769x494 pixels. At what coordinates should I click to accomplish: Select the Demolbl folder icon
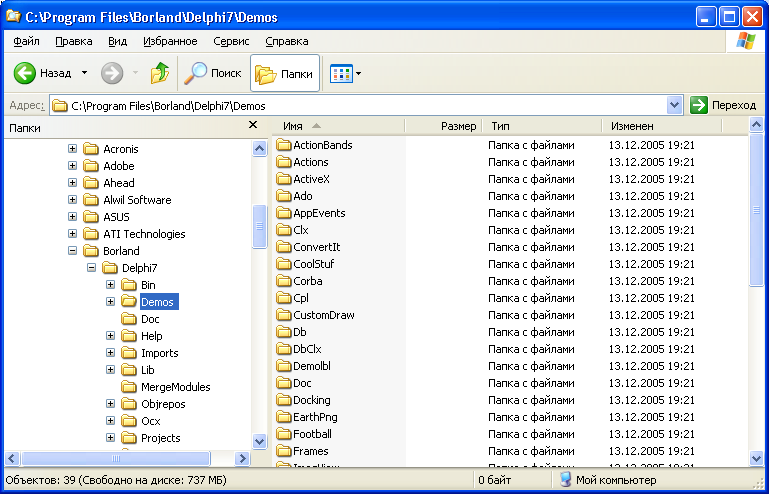283,366
